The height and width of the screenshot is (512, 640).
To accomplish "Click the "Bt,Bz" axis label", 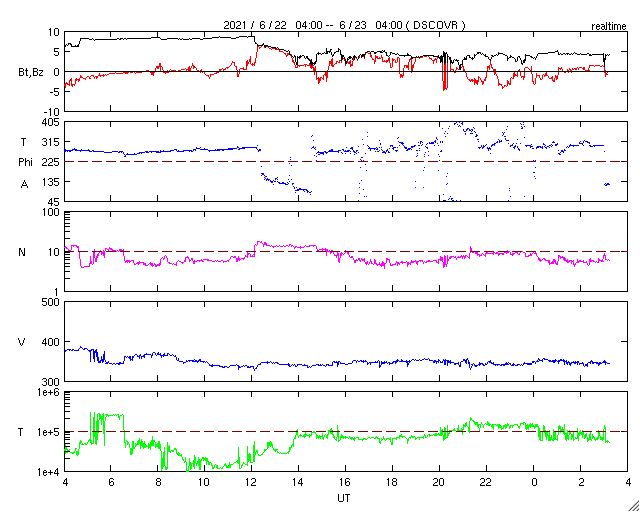I will coord(30,73).
